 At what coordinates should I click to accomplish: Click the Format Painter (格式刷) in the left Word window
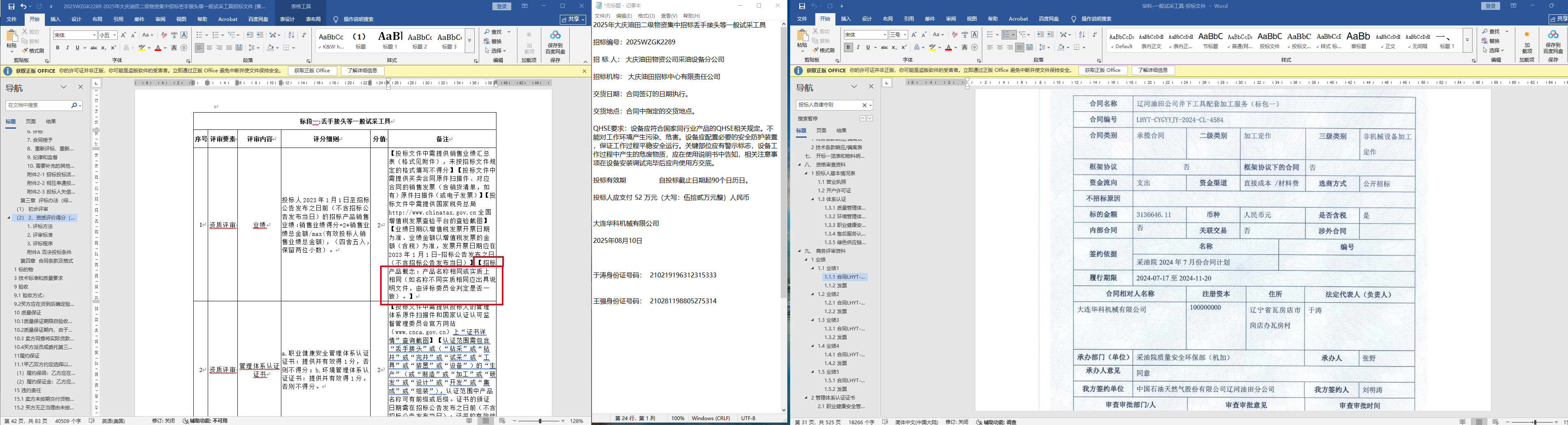[33, 51]
